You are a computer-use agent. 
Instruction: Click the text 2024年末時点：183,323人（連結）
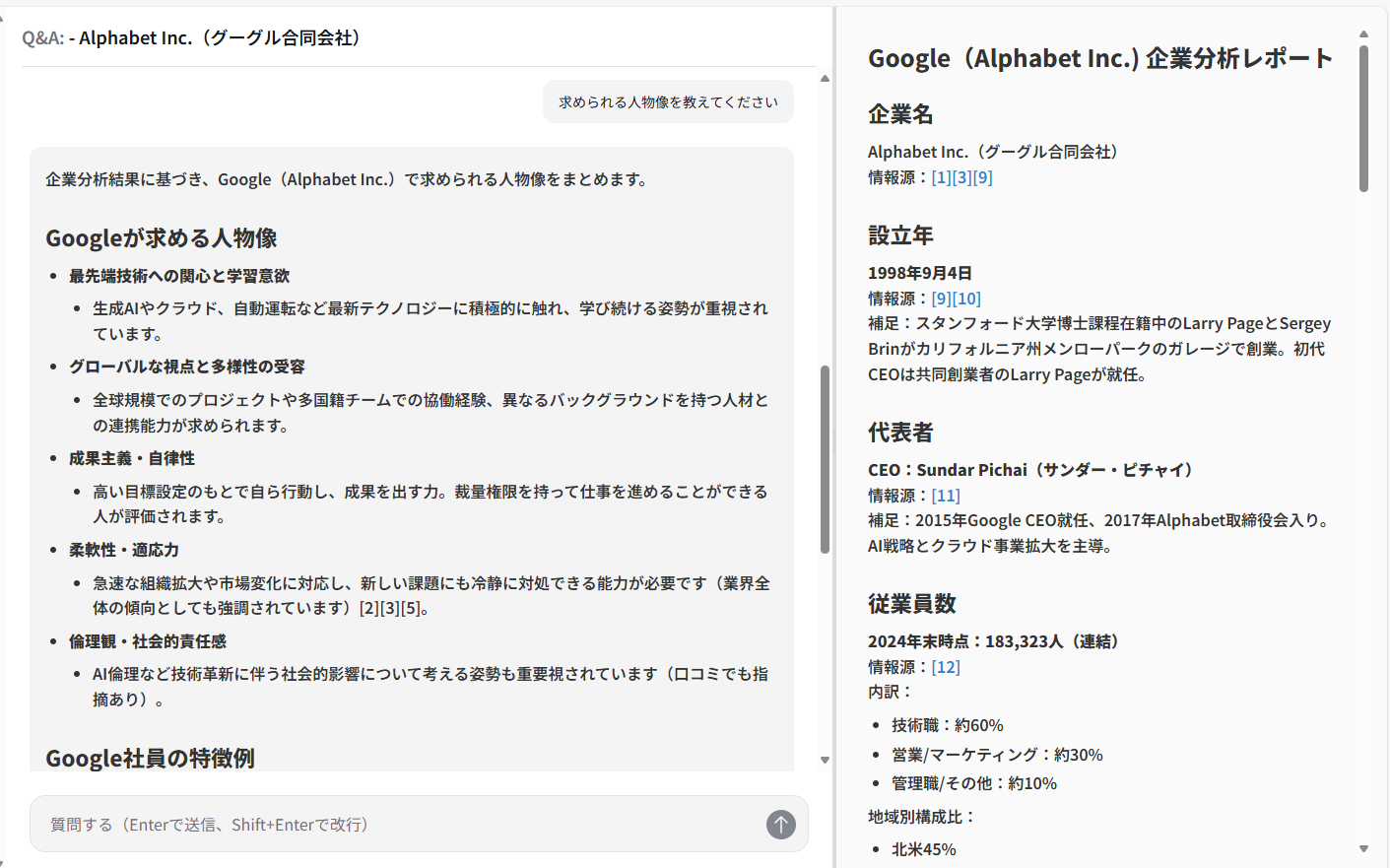tap(997, 641)
